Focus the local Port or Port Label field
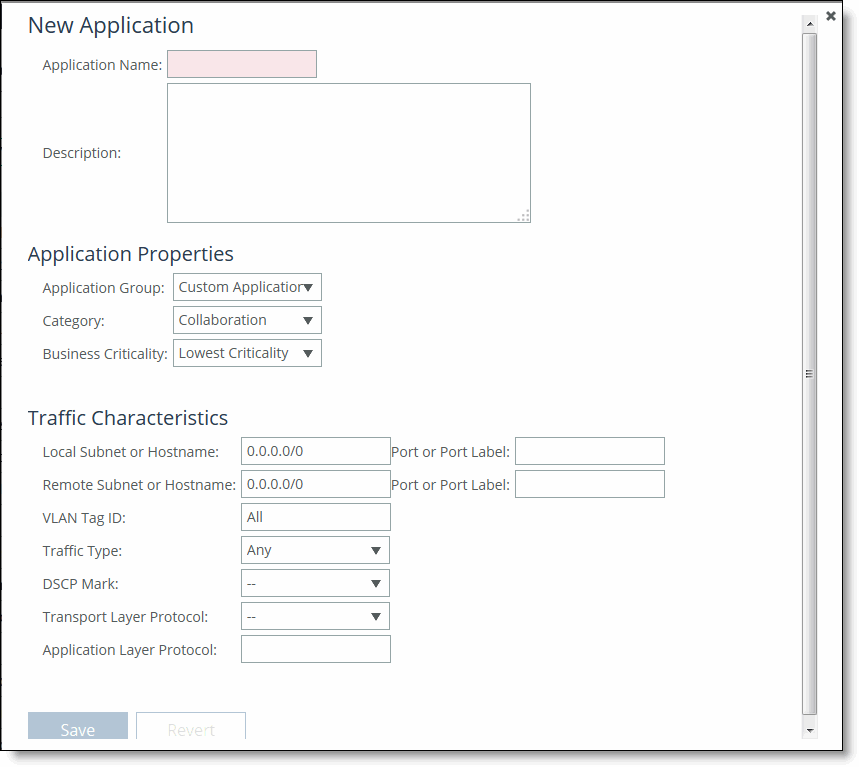 coord(589,452)
